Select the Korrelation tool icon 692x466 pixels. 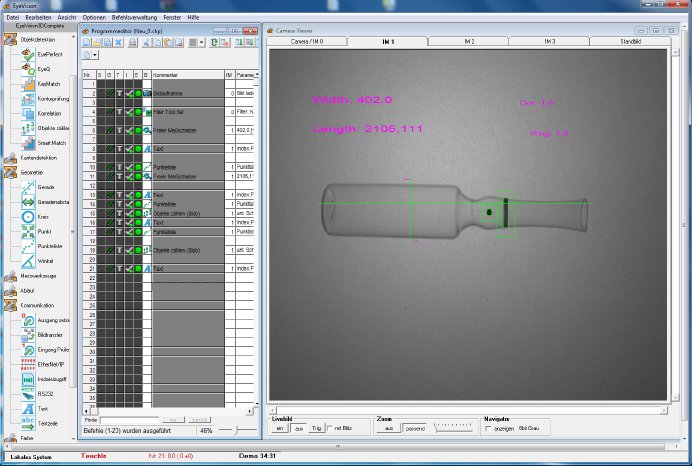click(x=28, y=113)
